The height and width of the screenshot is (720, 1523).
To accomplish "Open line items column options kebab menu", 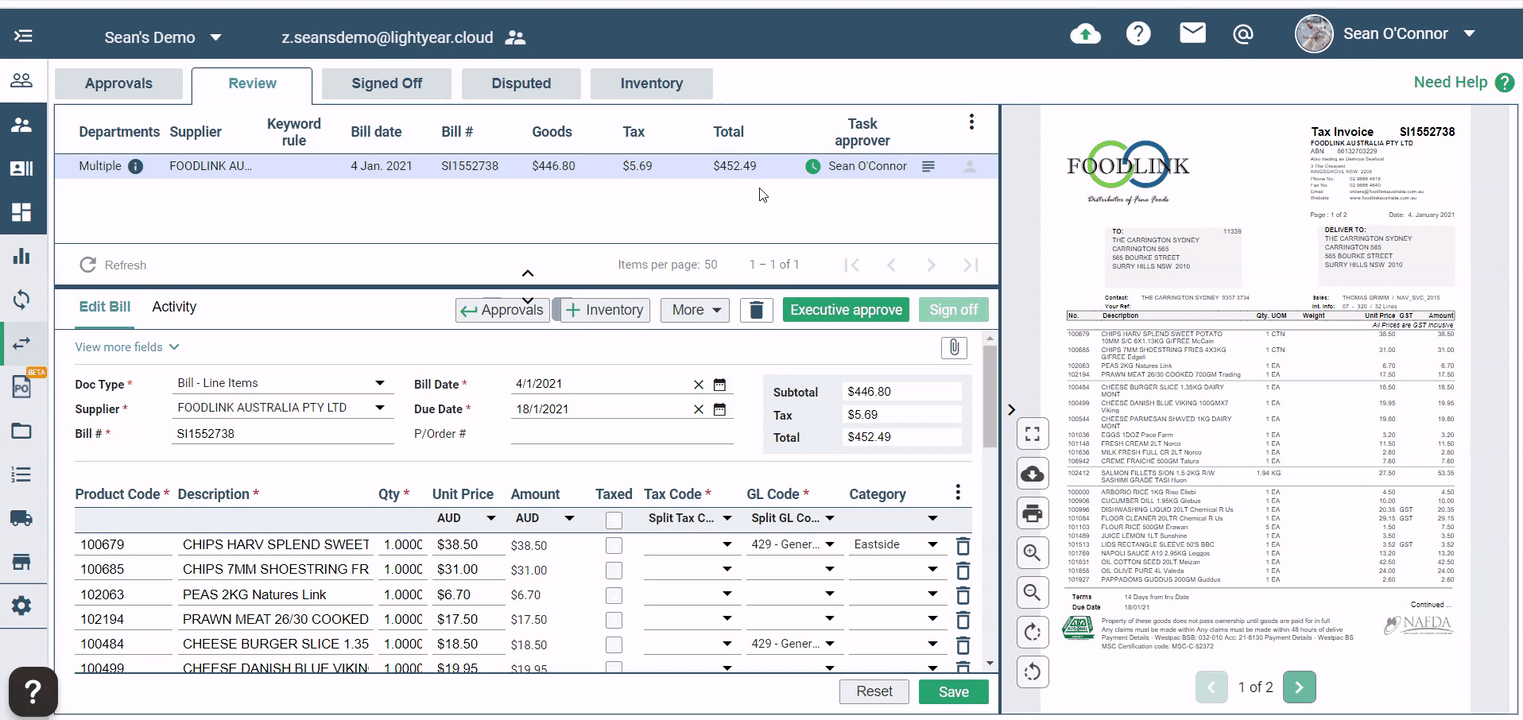I will [x=958, y=493].
